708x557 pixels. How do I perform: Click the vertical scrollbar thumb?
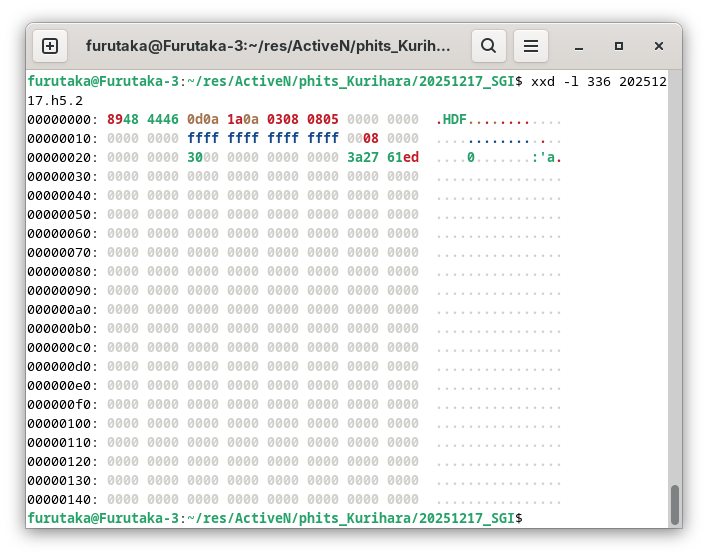[x=675, y=504]
